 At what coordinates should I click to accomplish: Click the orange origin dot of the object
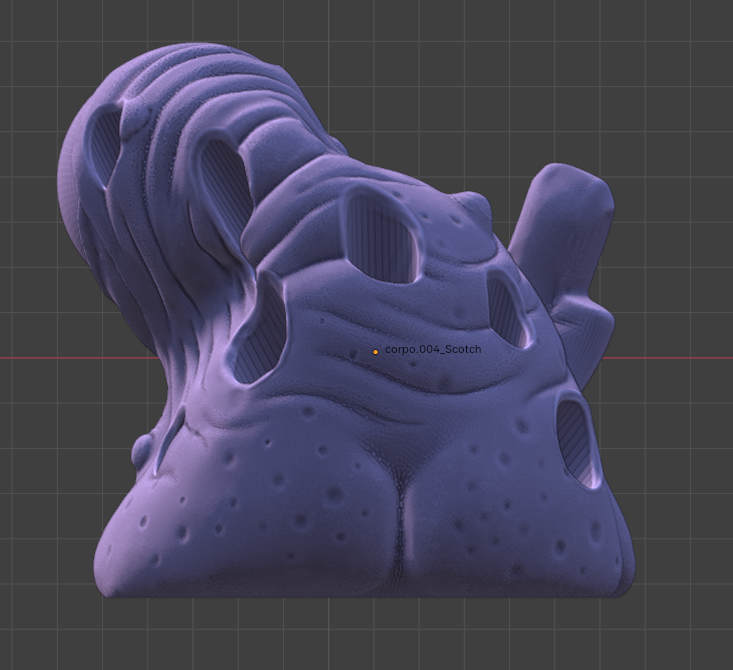coord(375,351)
